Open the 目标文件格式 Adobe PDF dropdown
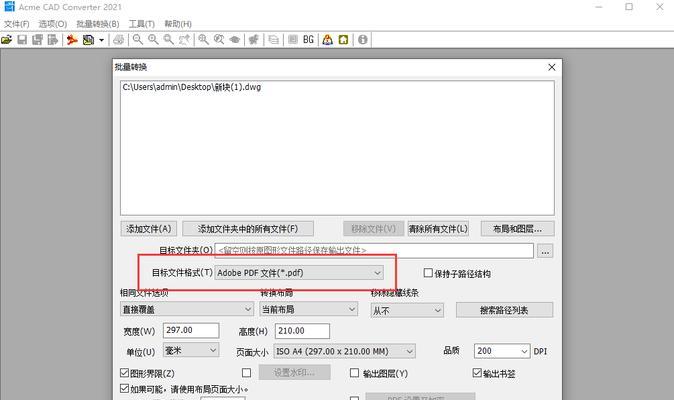Viewport: 674px width, 400px height. 299,273
